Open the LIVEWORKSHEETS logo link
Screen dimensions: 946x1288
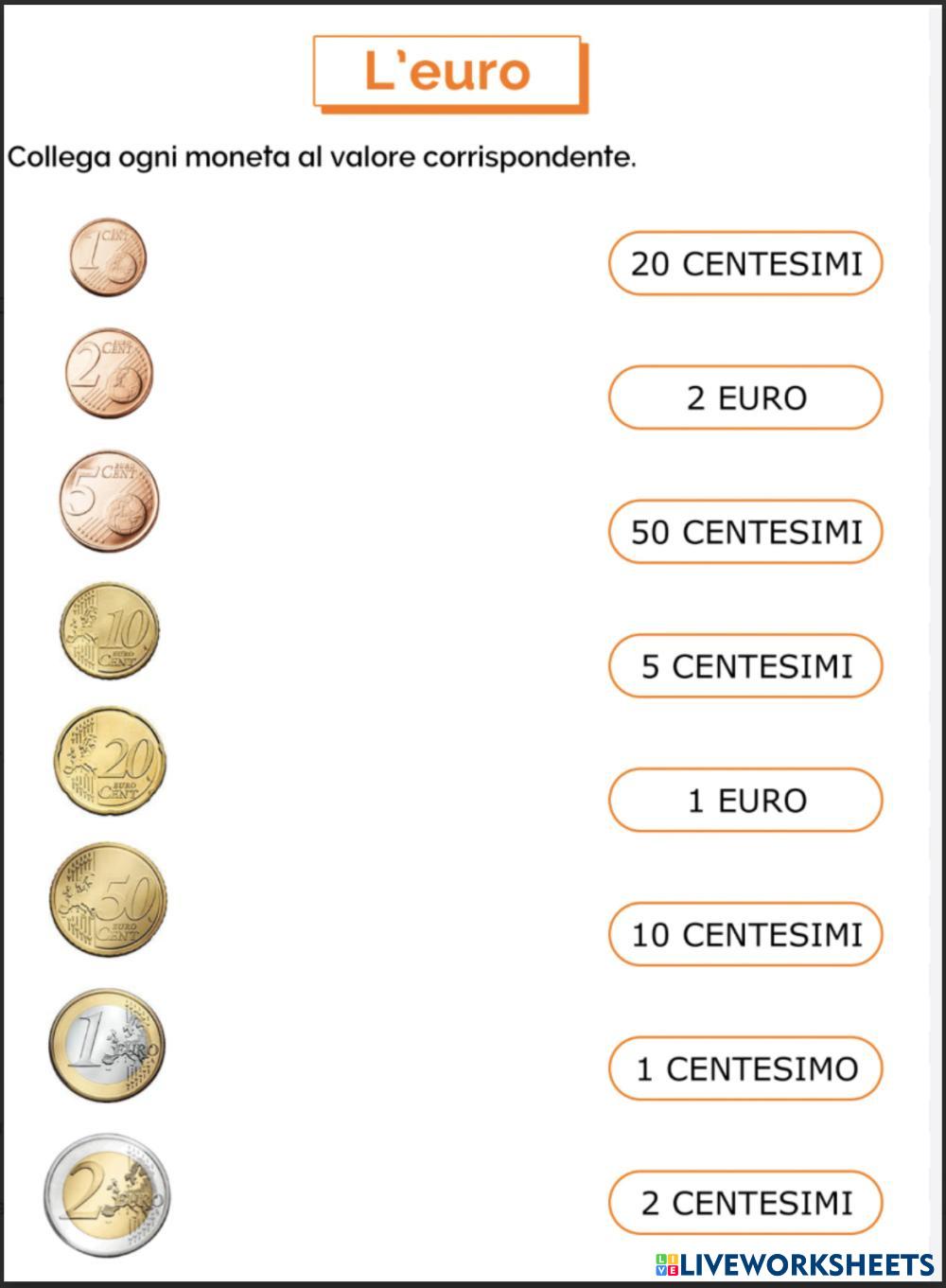(806, 1264)
